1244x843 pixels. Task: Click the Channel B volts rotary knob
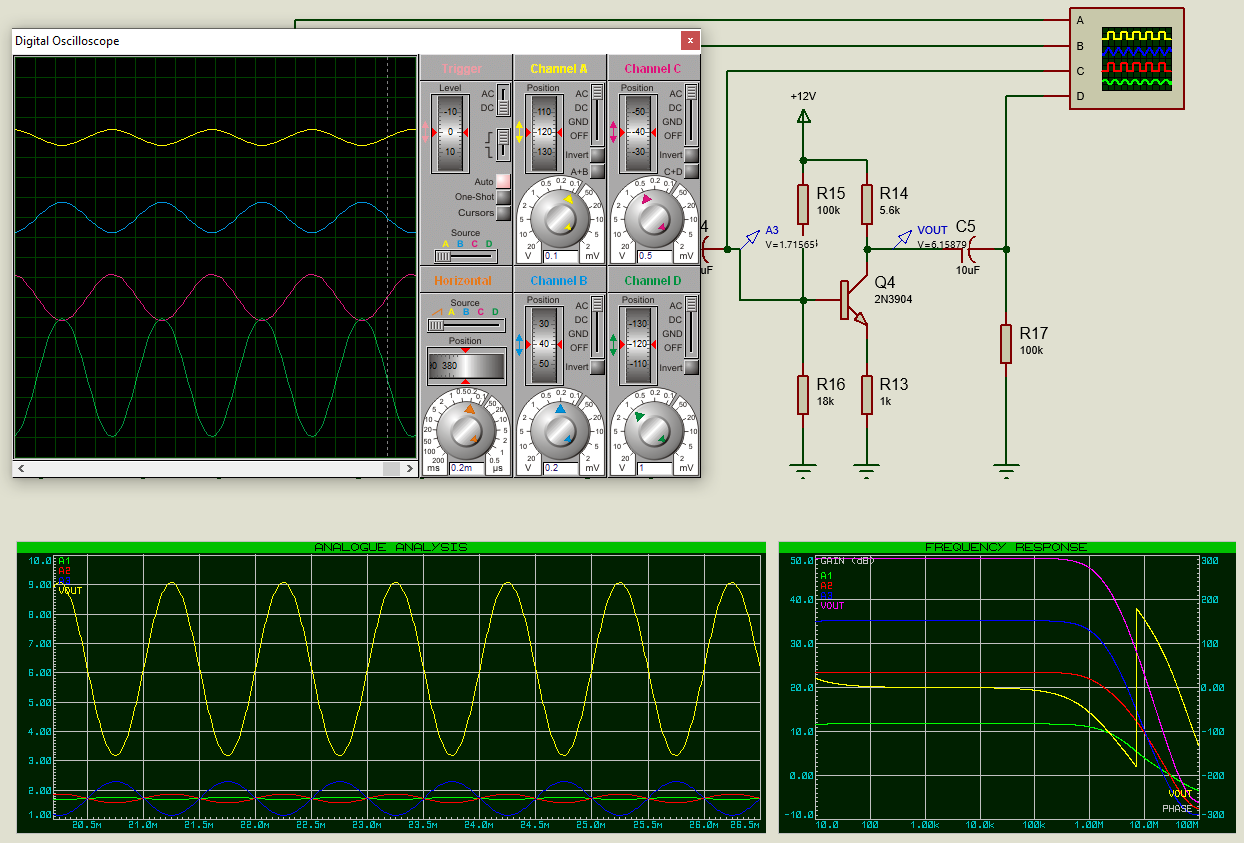coord(559,430)
